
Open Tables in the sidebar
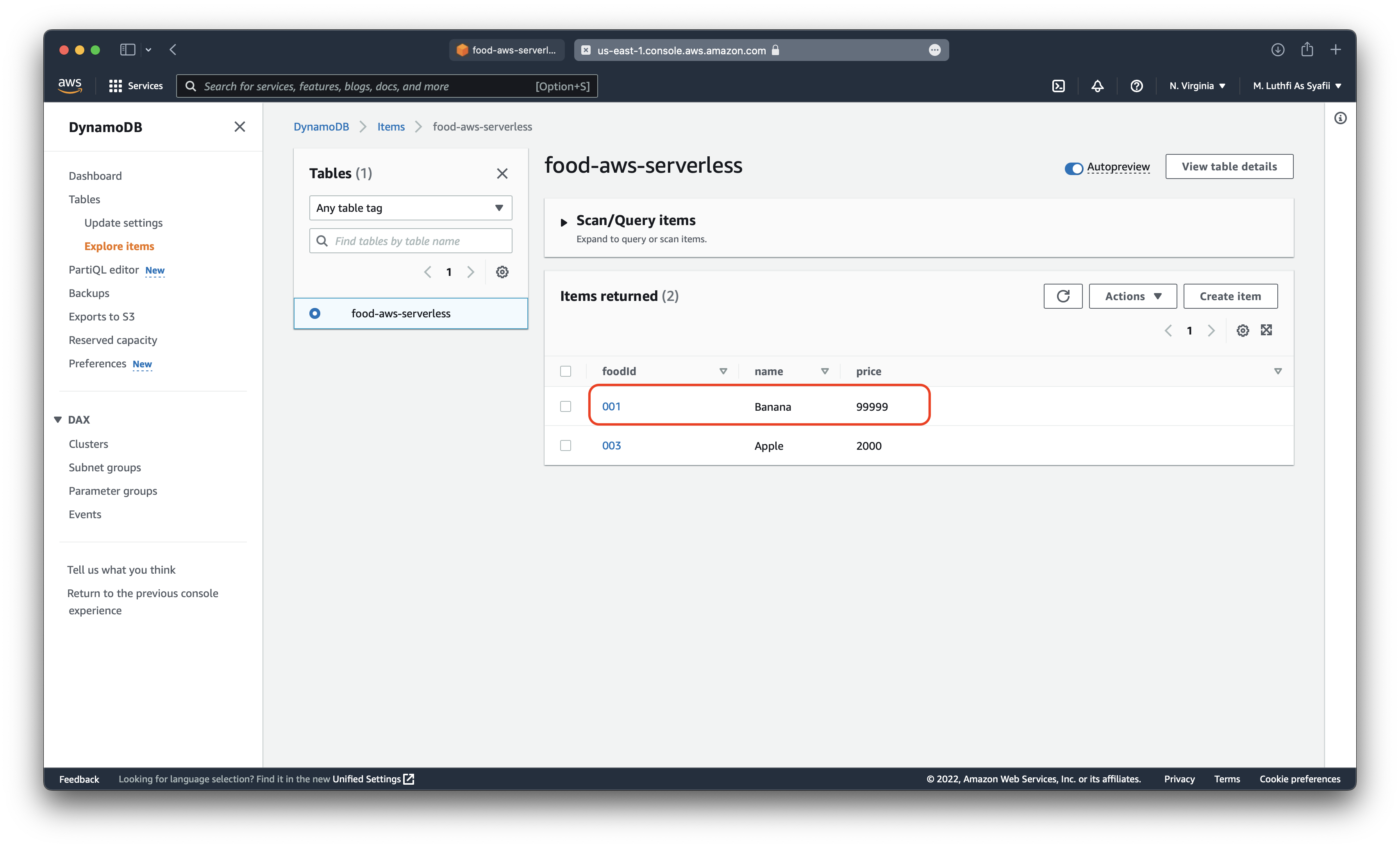click(84, 199)
